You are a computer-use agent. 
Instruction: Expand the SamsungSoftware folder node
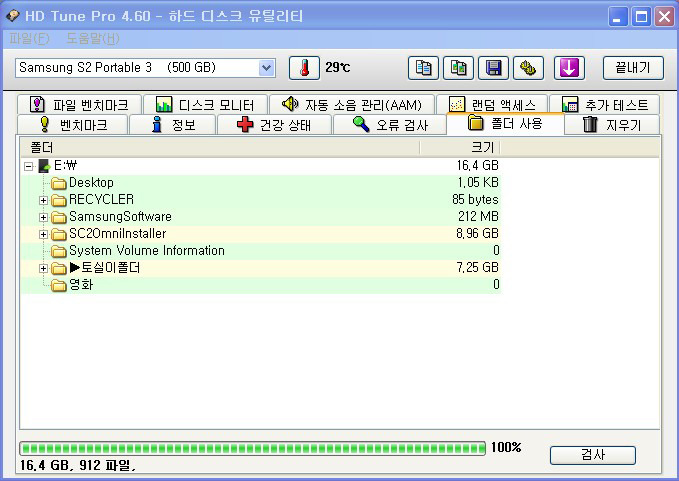point(43,217)
